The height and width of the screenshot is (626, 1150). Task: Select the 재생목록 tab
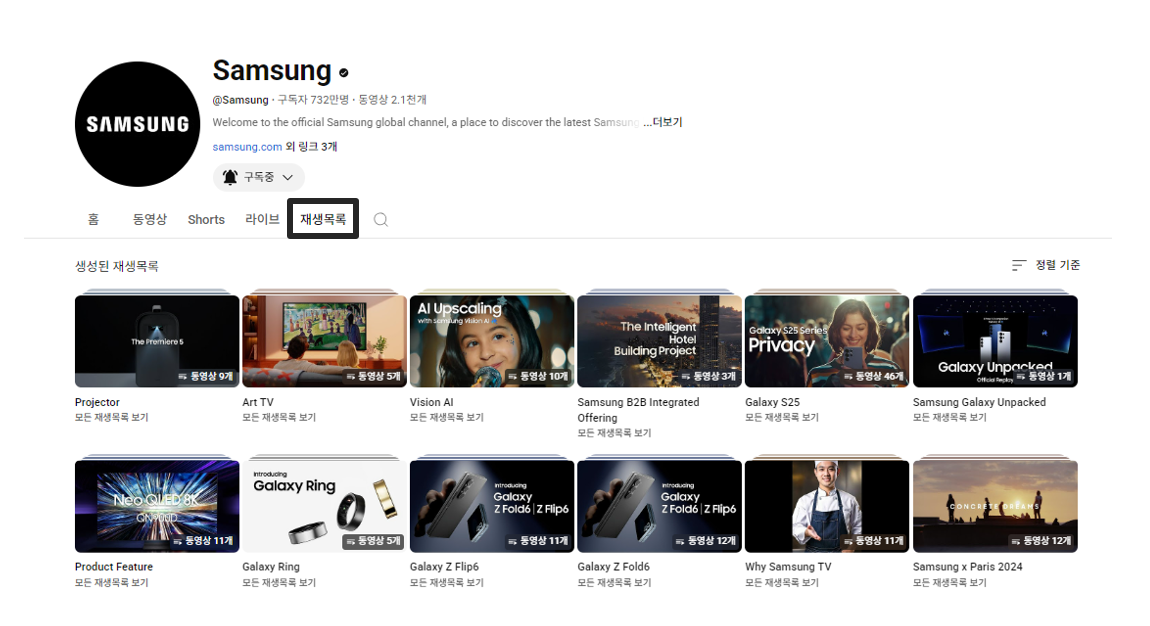coord(323,218)
